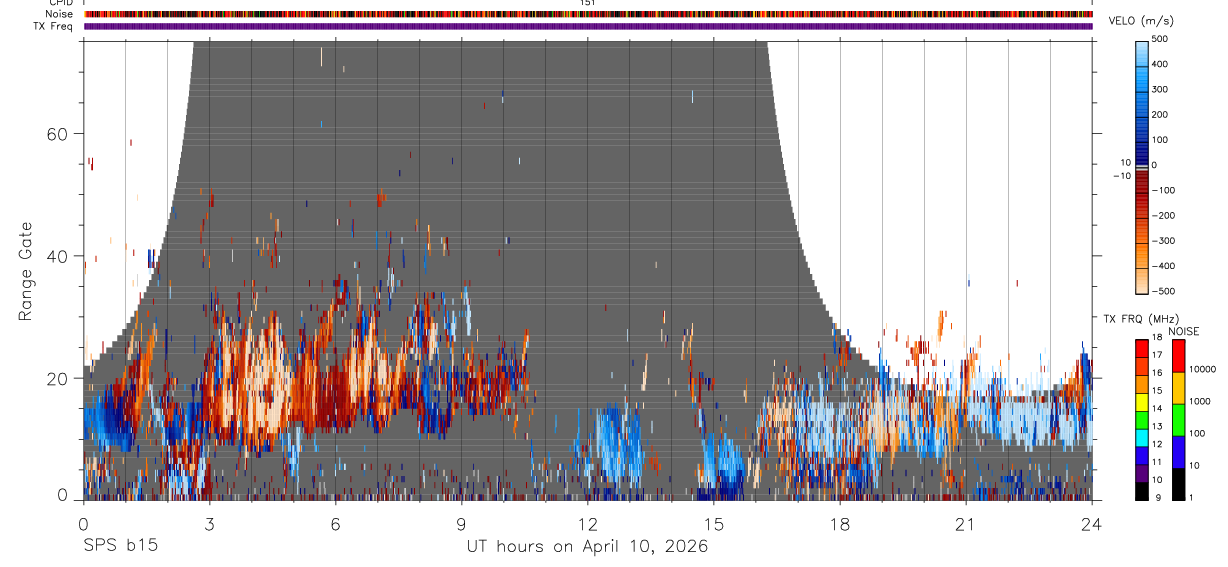Click the black 9-10 MHz TX FRQ swatch

[1142, 490]
